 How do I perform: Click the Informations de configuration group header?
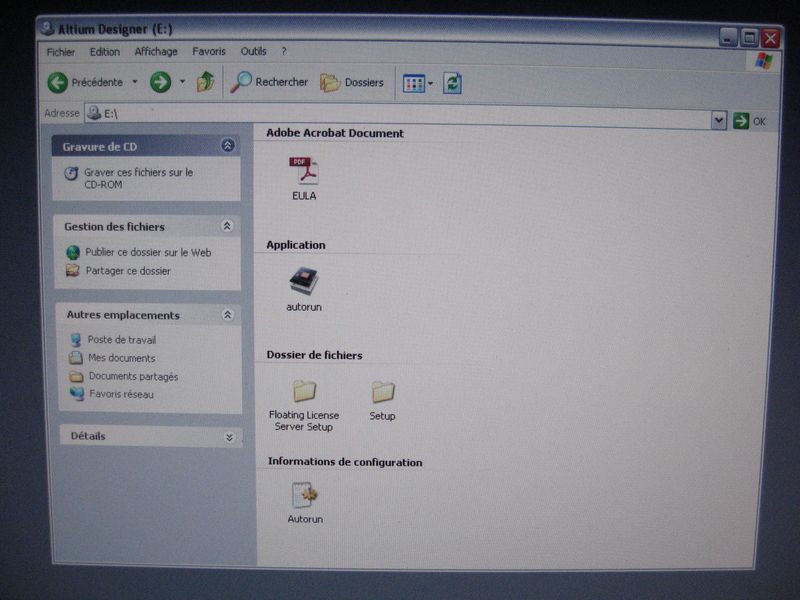tap(345, 462)
